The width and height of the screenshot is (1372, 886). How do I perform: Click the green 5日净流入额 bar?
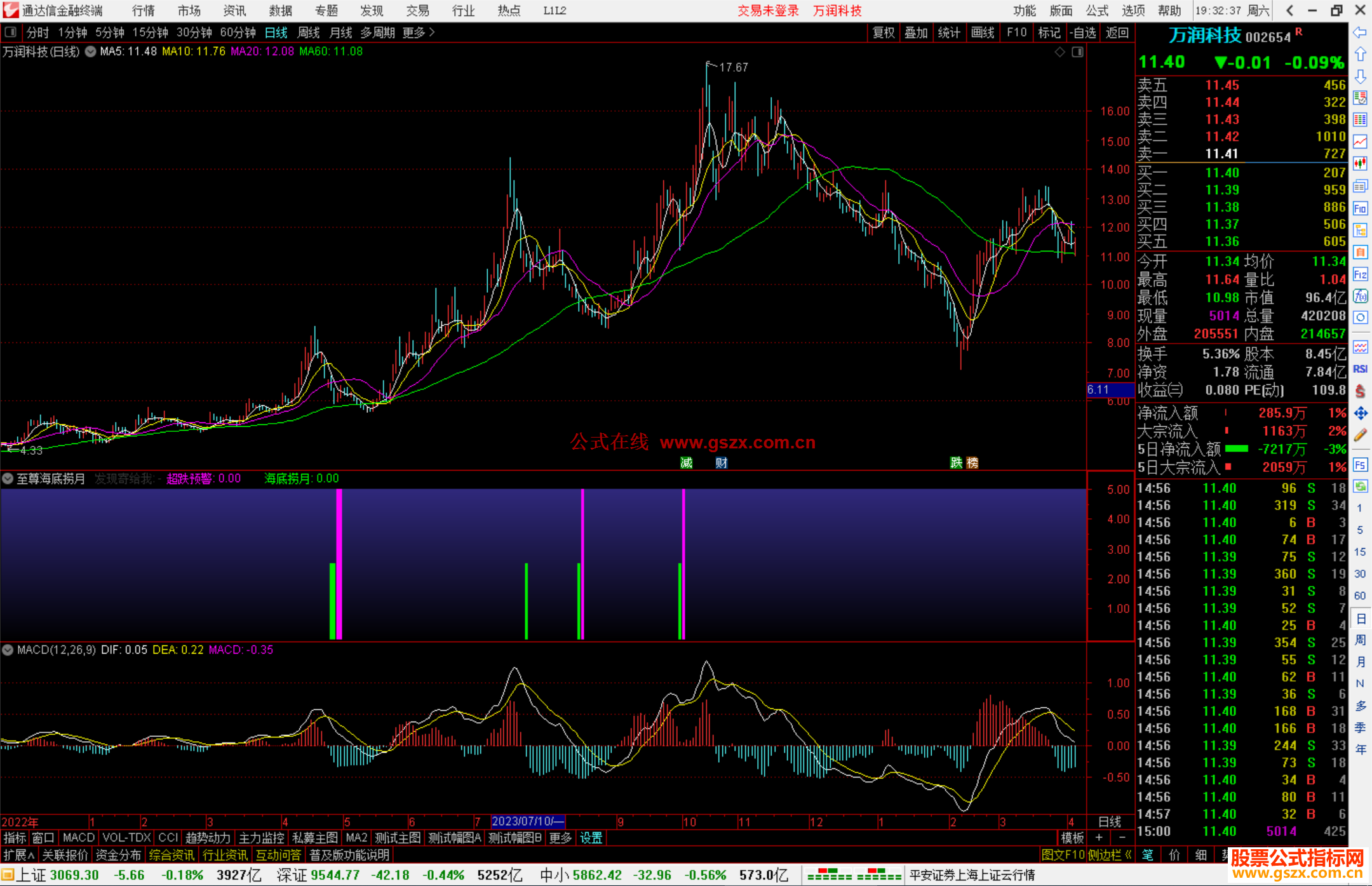point(1236,449)
